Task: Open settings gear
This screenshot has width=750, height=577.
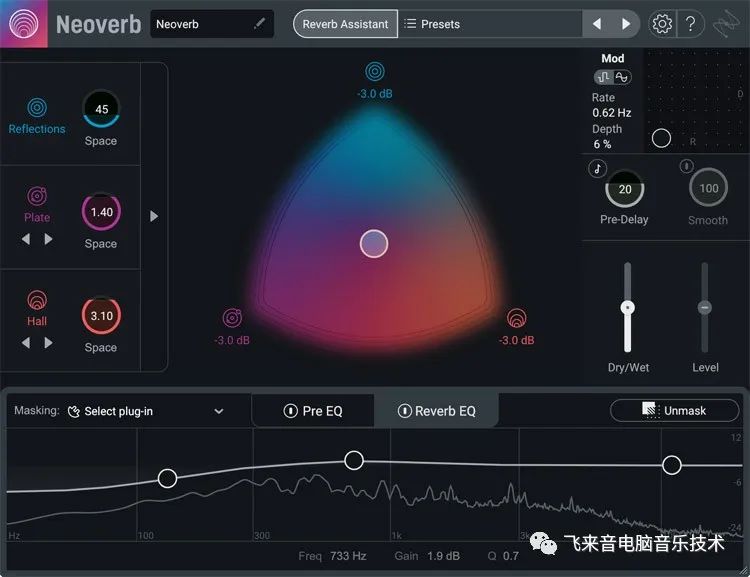Action: [x=662, y=24]
